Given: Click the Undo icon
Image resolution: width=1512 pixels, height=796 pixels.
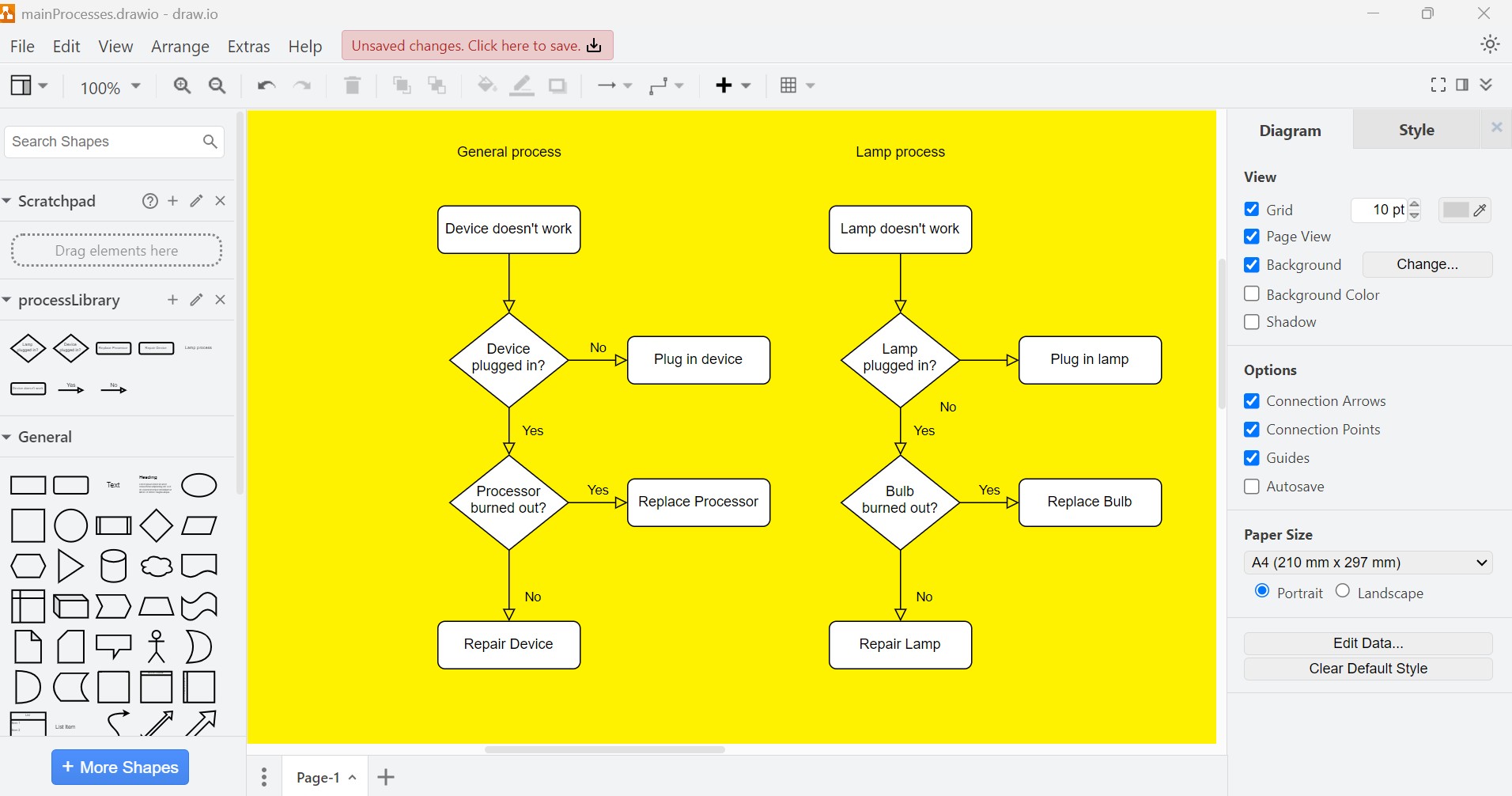Looking at the screenshot, I should [x=265, y=85].
